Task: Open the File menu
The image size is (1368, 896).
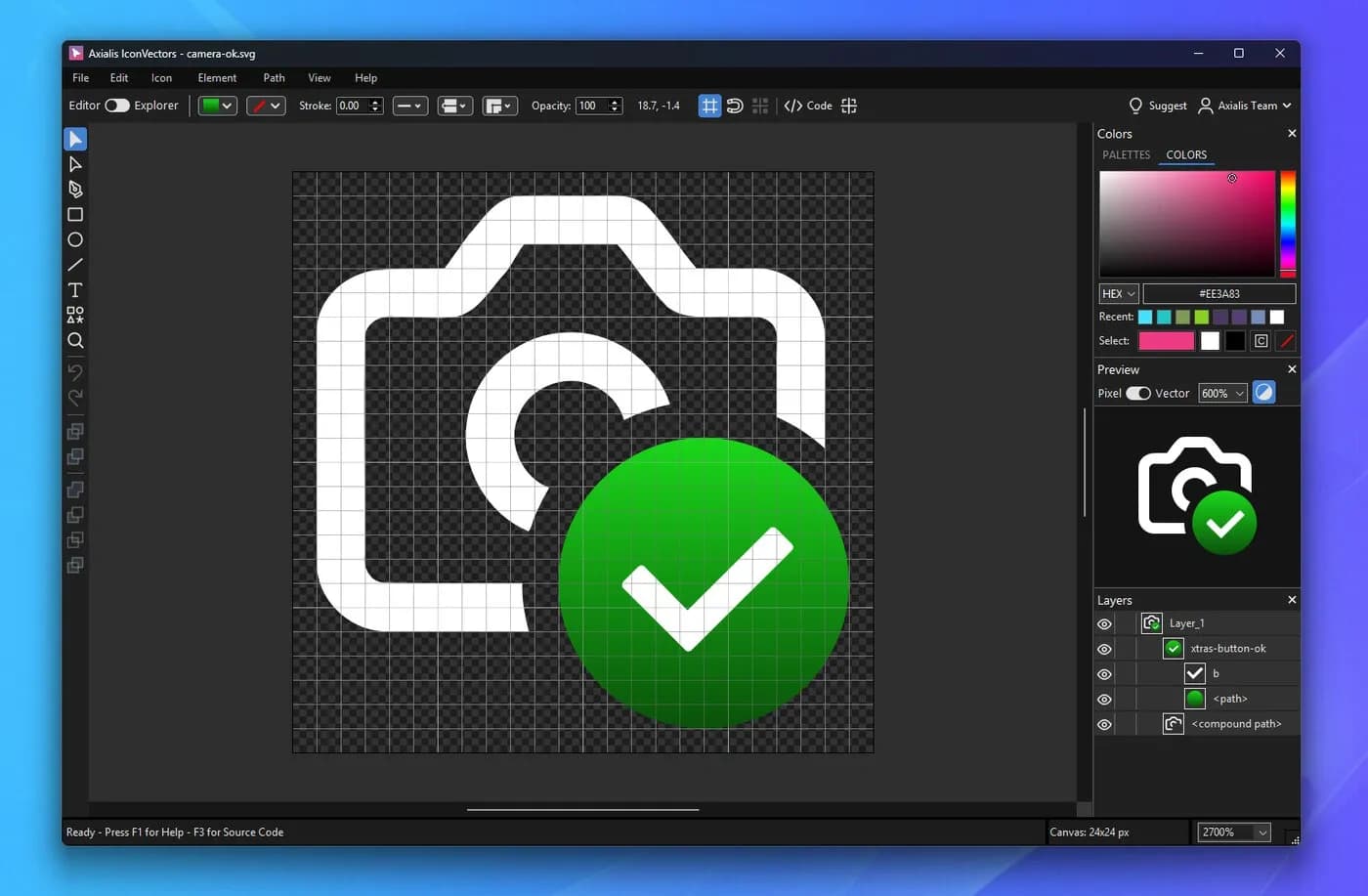Action: [x=81, y=78]
